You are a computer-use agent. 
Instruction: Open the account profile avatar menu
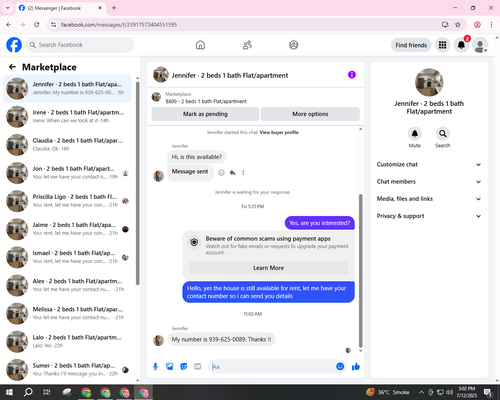coord(480,45)
